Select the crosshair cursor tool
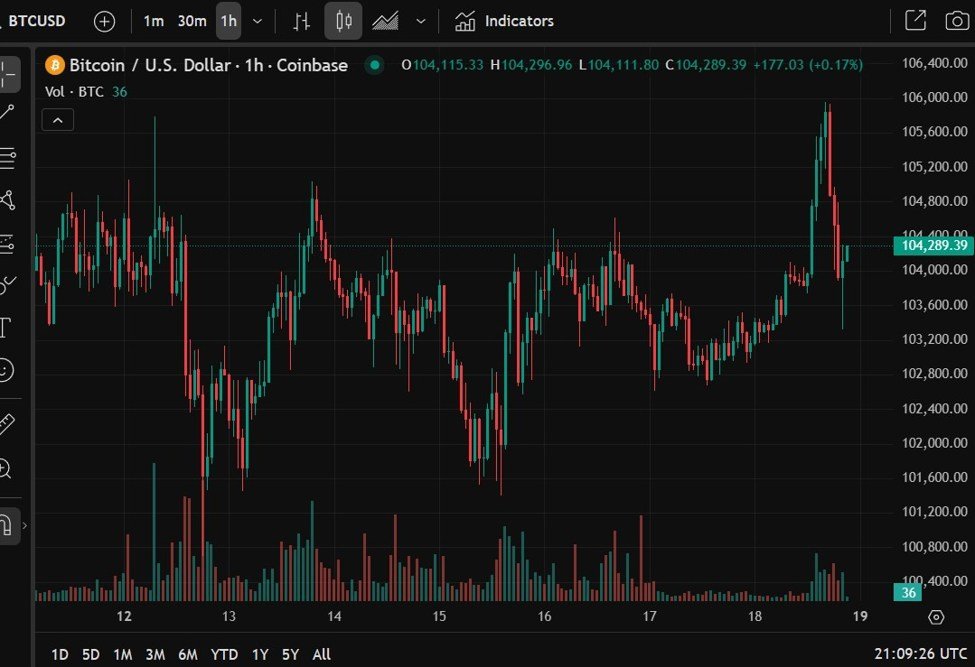Viewport: 975px width, 667px height. click(8, 73)
